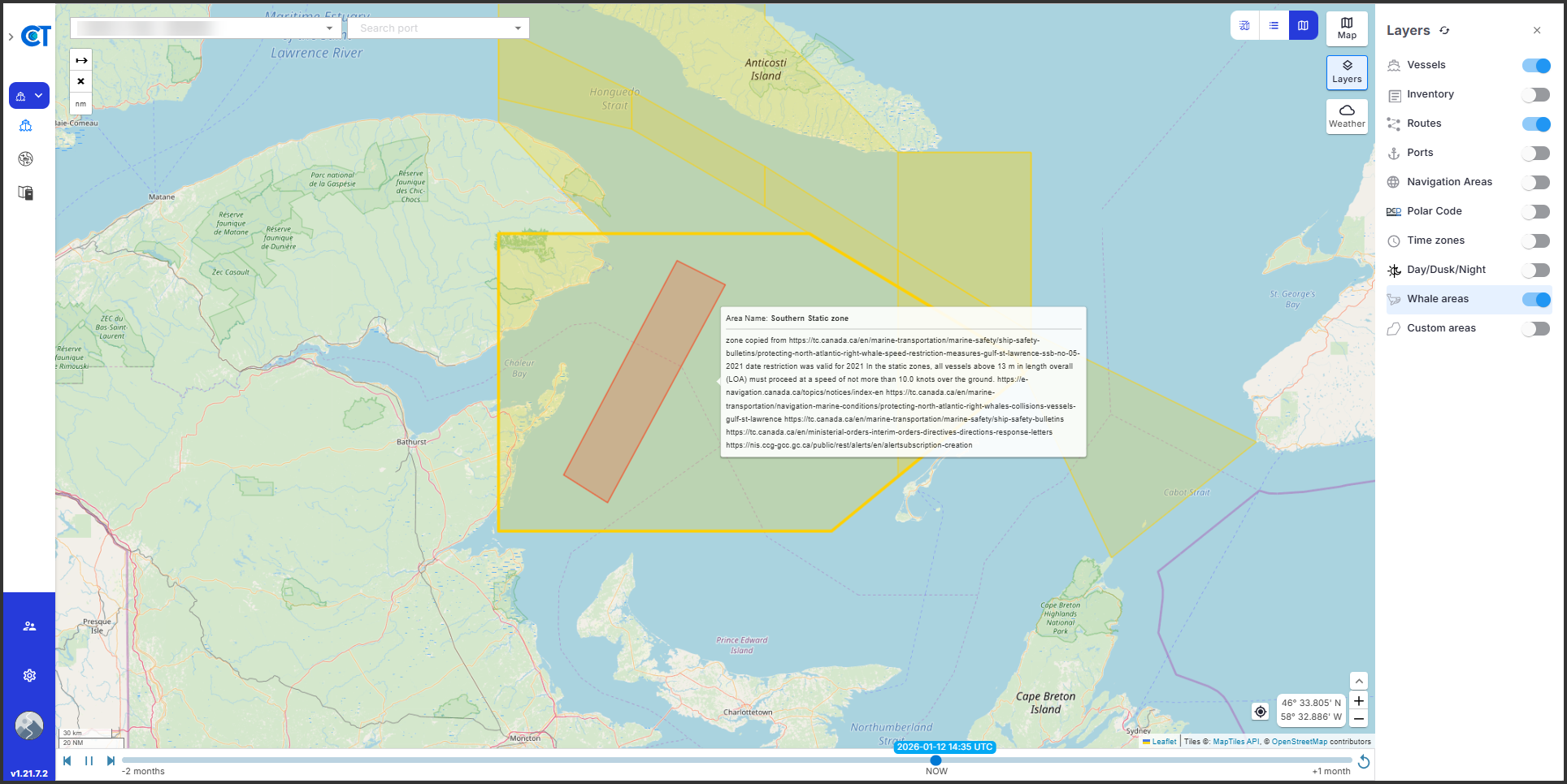Expand the vessel menu in left sidebar
This screenshot has height=784, width=1567.
point(29,96)
